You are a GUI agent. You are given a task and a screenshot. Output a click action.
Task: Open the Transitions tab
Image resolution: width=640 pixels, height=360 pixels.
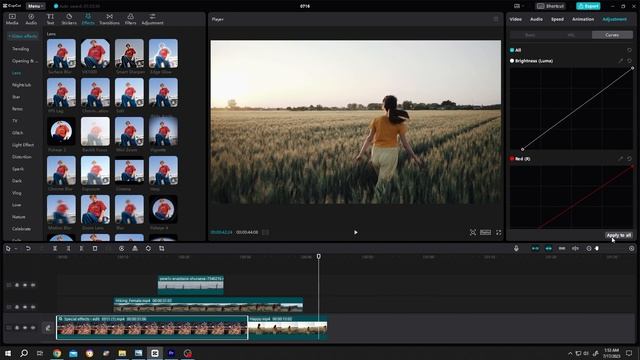(x=109, y=19)
